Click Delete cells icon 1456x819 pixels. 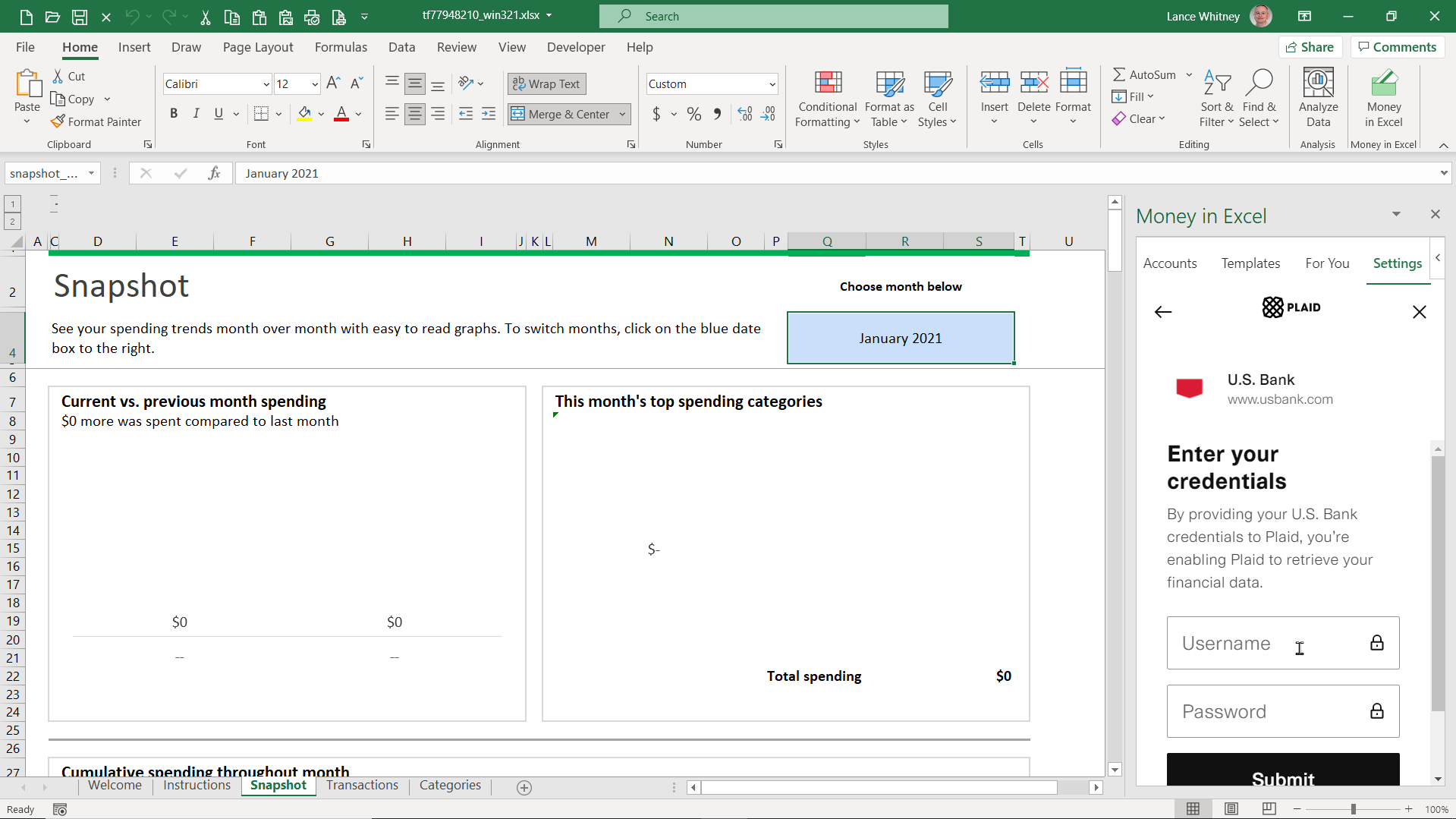[1033, 83]
